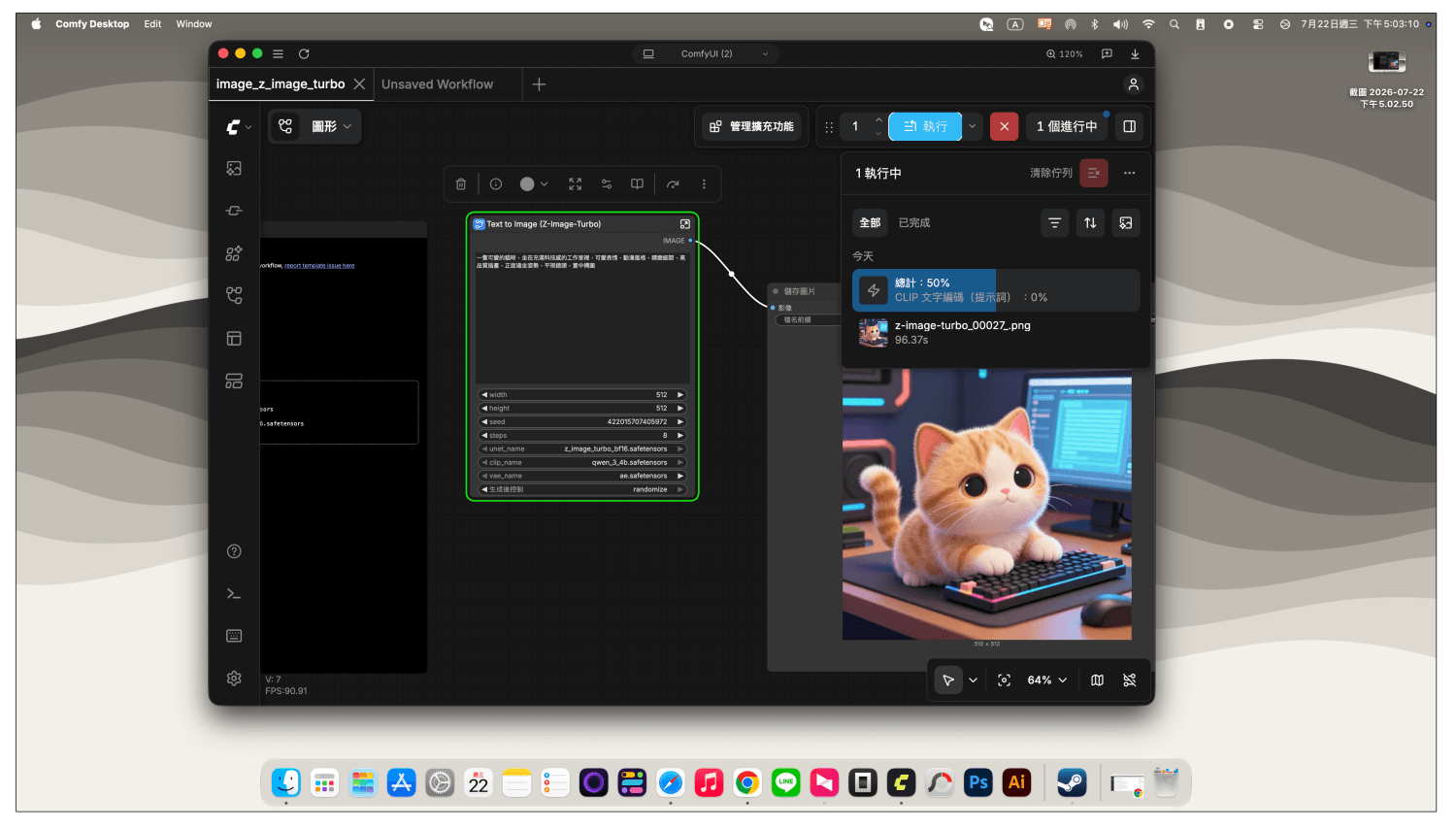Select the 全部 filter tab
Viewport: 1456px width, 829px height.
pyautogui.click(x=870, y=222)
